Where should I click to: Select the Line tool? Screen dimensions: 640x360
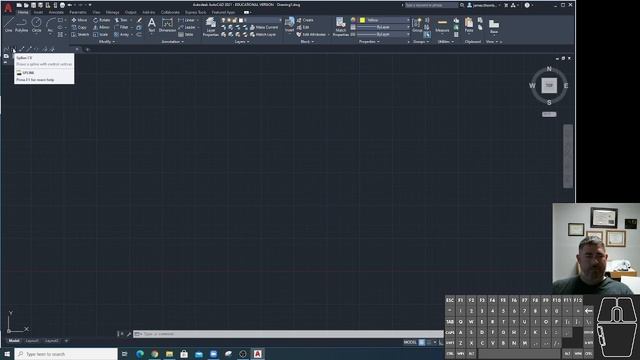pyautogui.click(x=9, y=24)
